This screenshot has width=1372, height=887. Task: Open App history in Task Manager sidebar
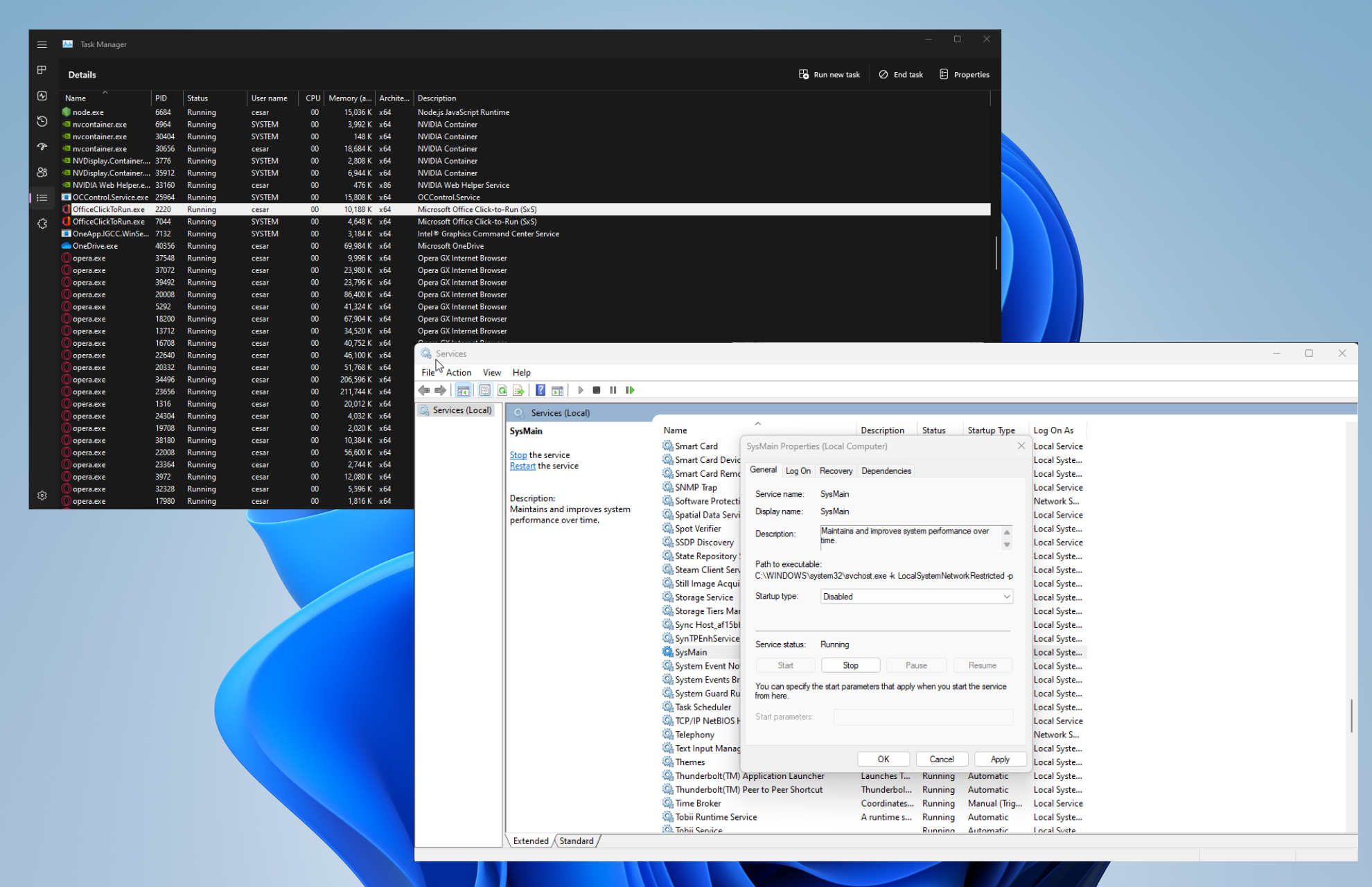point(42,121)
